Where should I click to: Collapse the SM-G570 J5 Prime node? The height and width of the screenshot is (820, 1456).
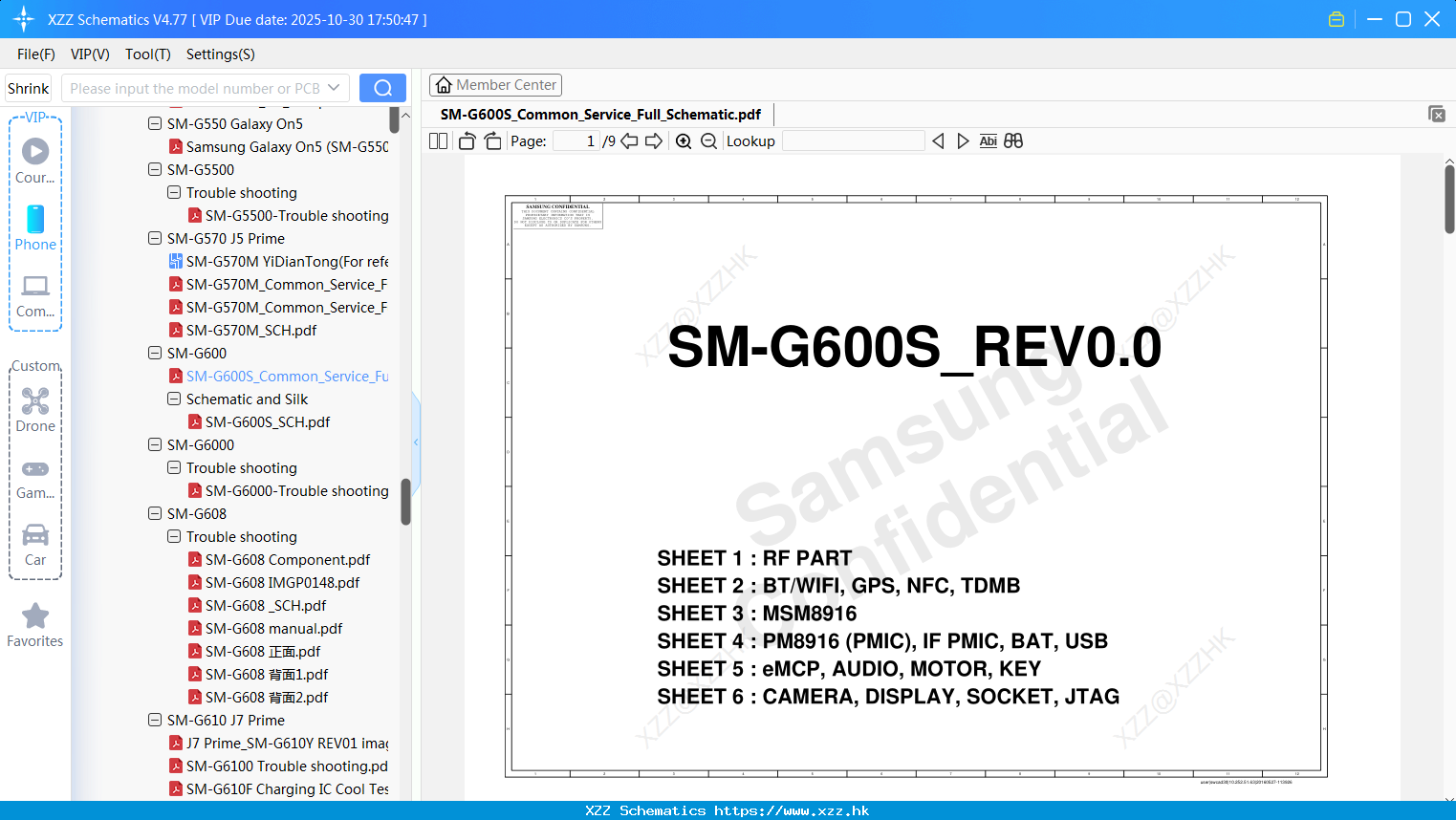155,238
